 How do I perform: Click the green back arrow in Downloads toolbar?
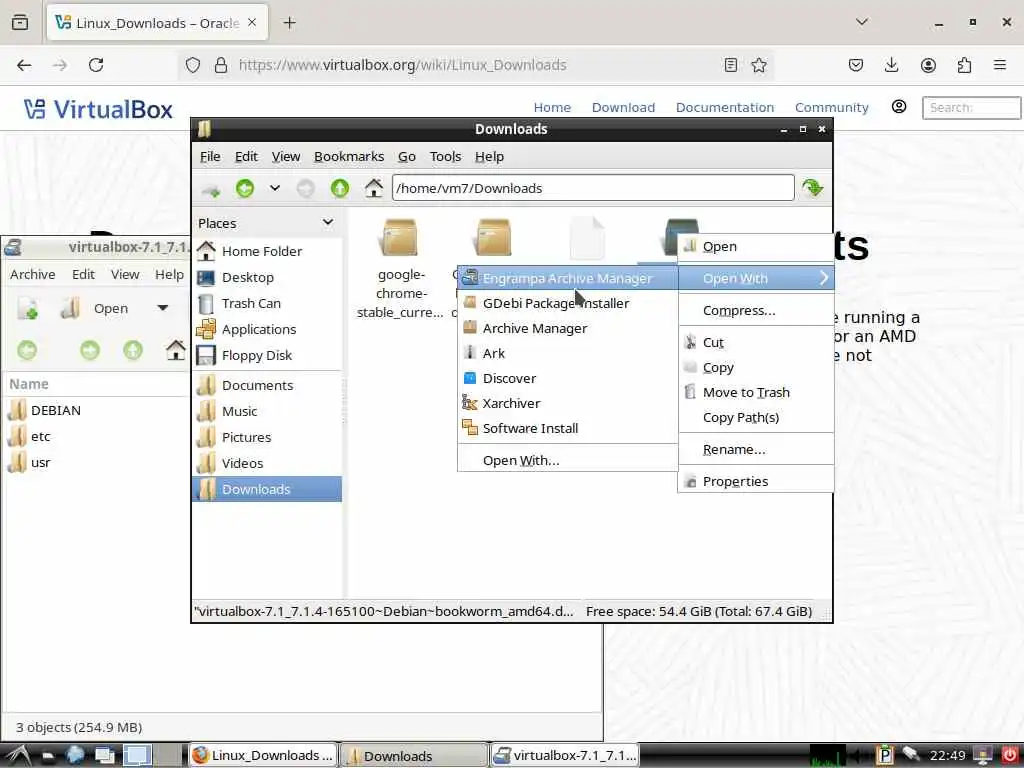[x=245, y=189]
